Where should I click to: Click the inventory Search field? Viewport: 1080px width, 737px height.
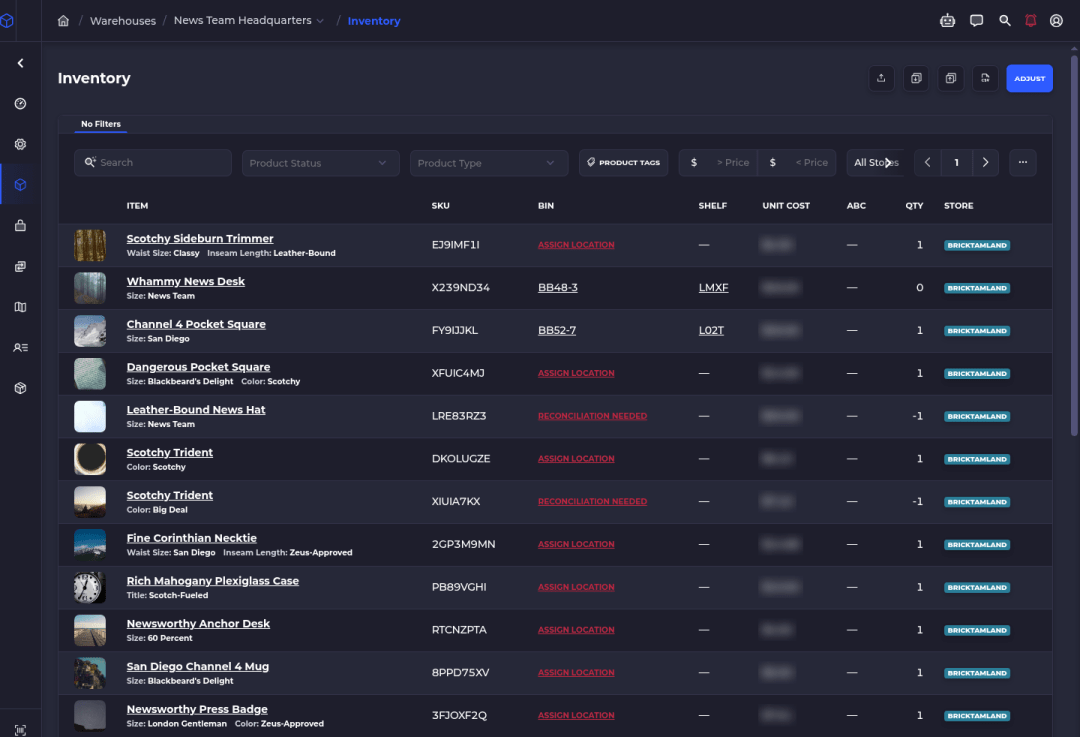[153, 163]
